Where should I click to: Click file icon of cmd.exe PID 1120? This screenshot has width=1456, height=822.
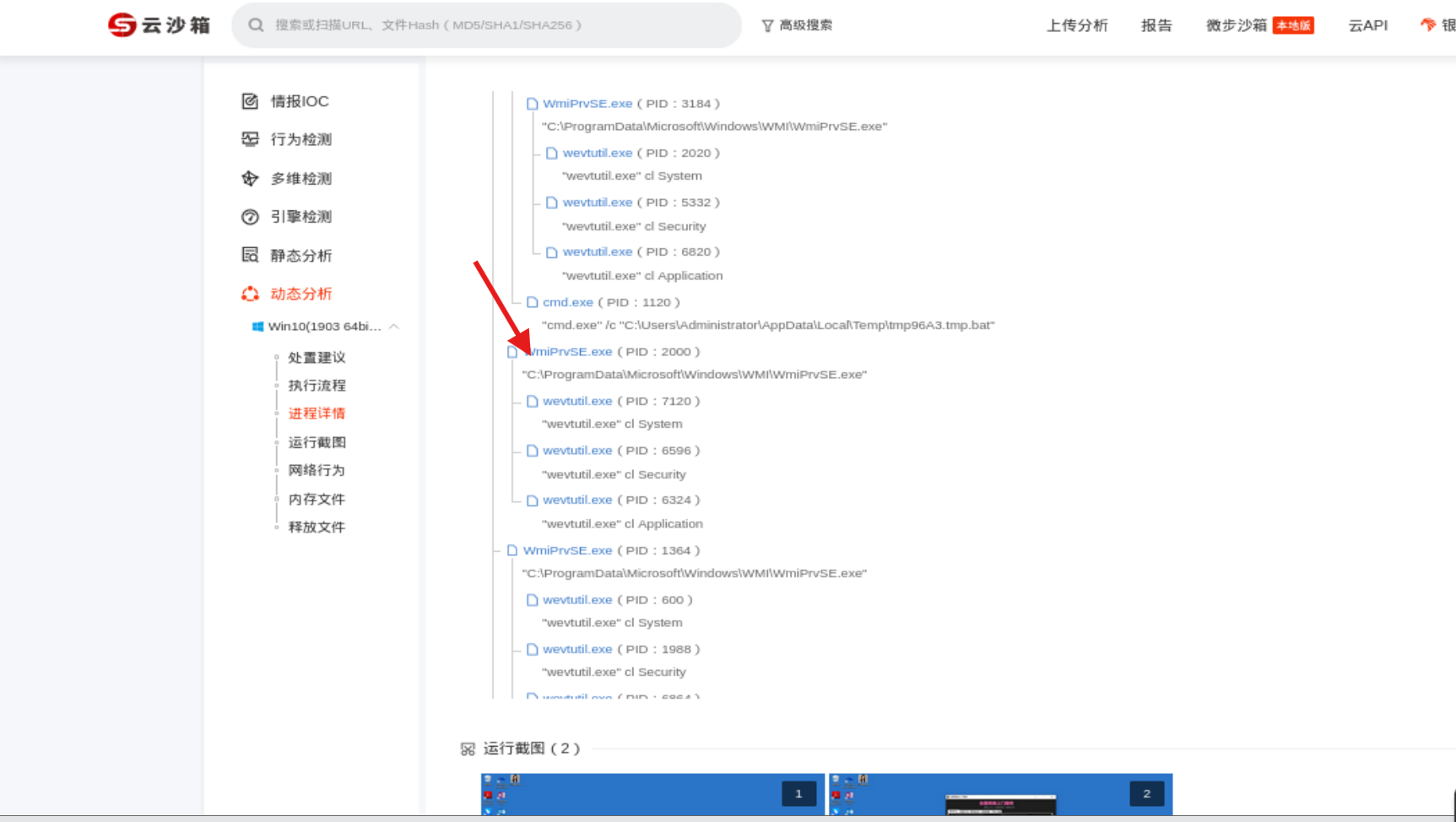click(532, 302)
